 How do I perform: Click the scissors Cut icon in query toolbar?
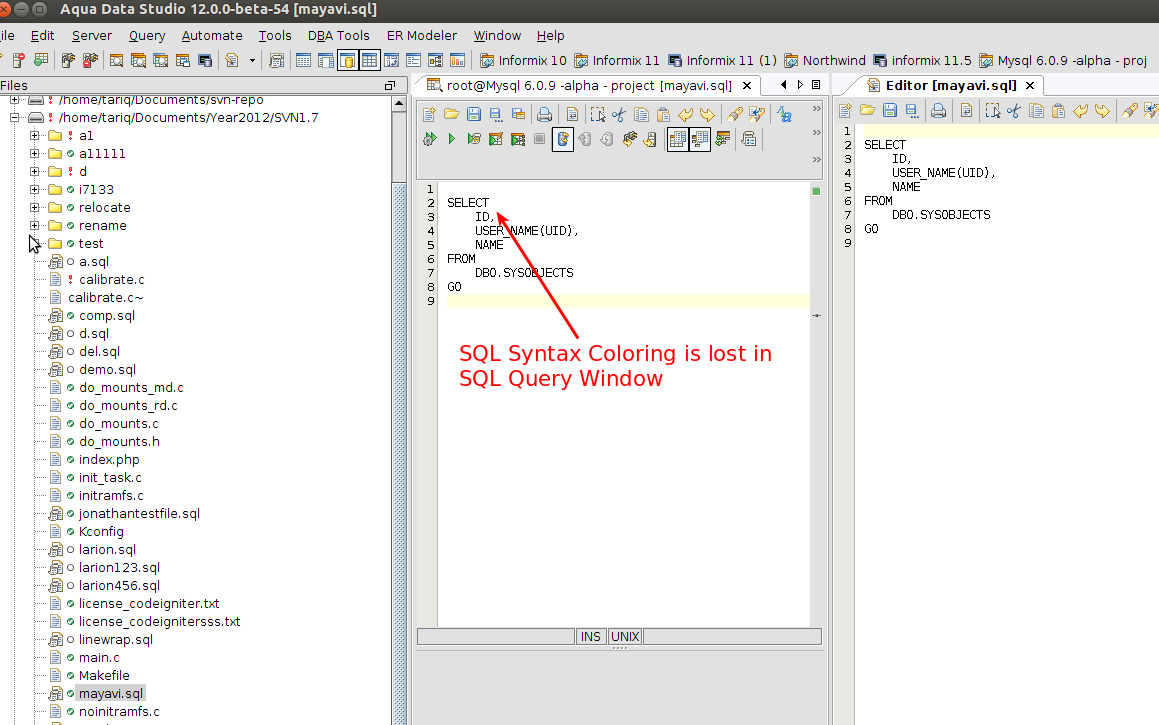619,114
